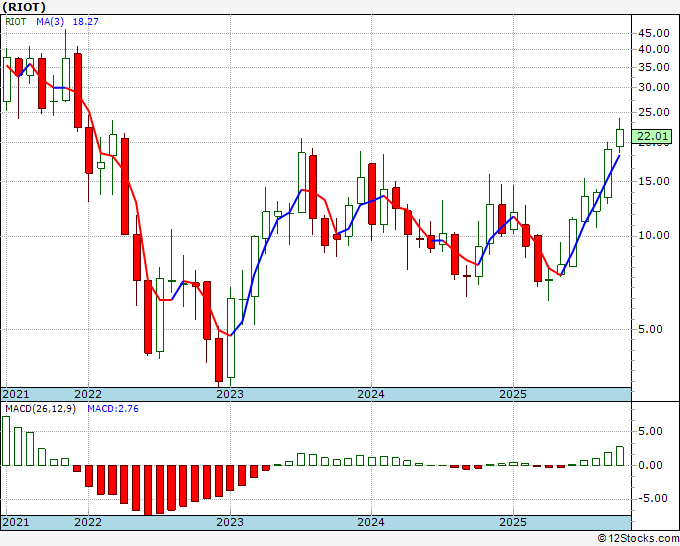Select the RIOT legend label
680x546 pixels.
(x=16, y=22)
